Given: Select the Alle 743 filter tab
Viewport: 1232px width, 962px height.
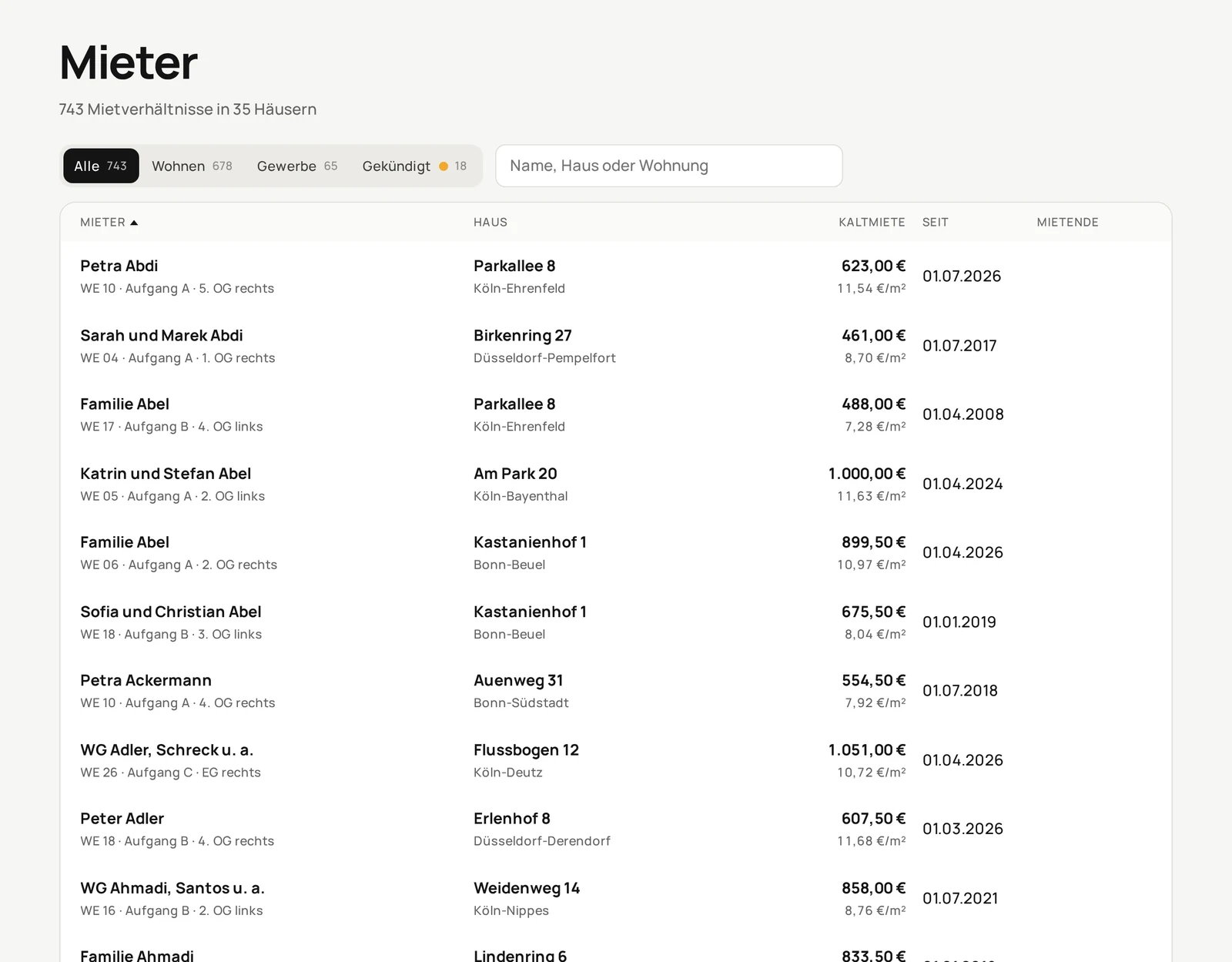Looking at the screenshot, I should pyautogui.click(x=101, y=166).
